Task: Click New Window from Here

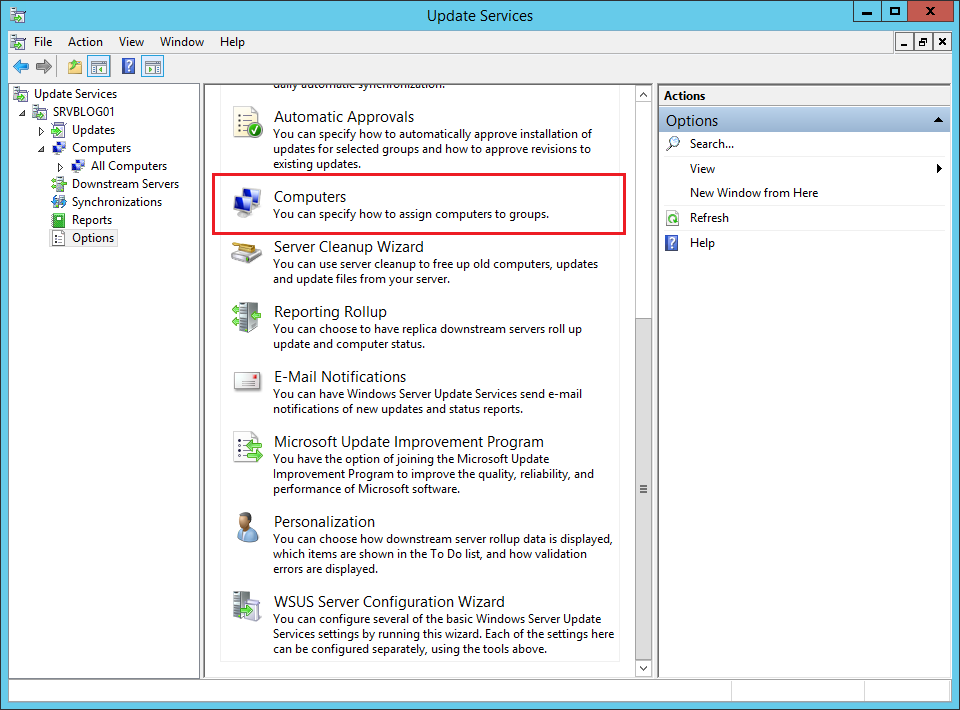Action: (754, 193)
